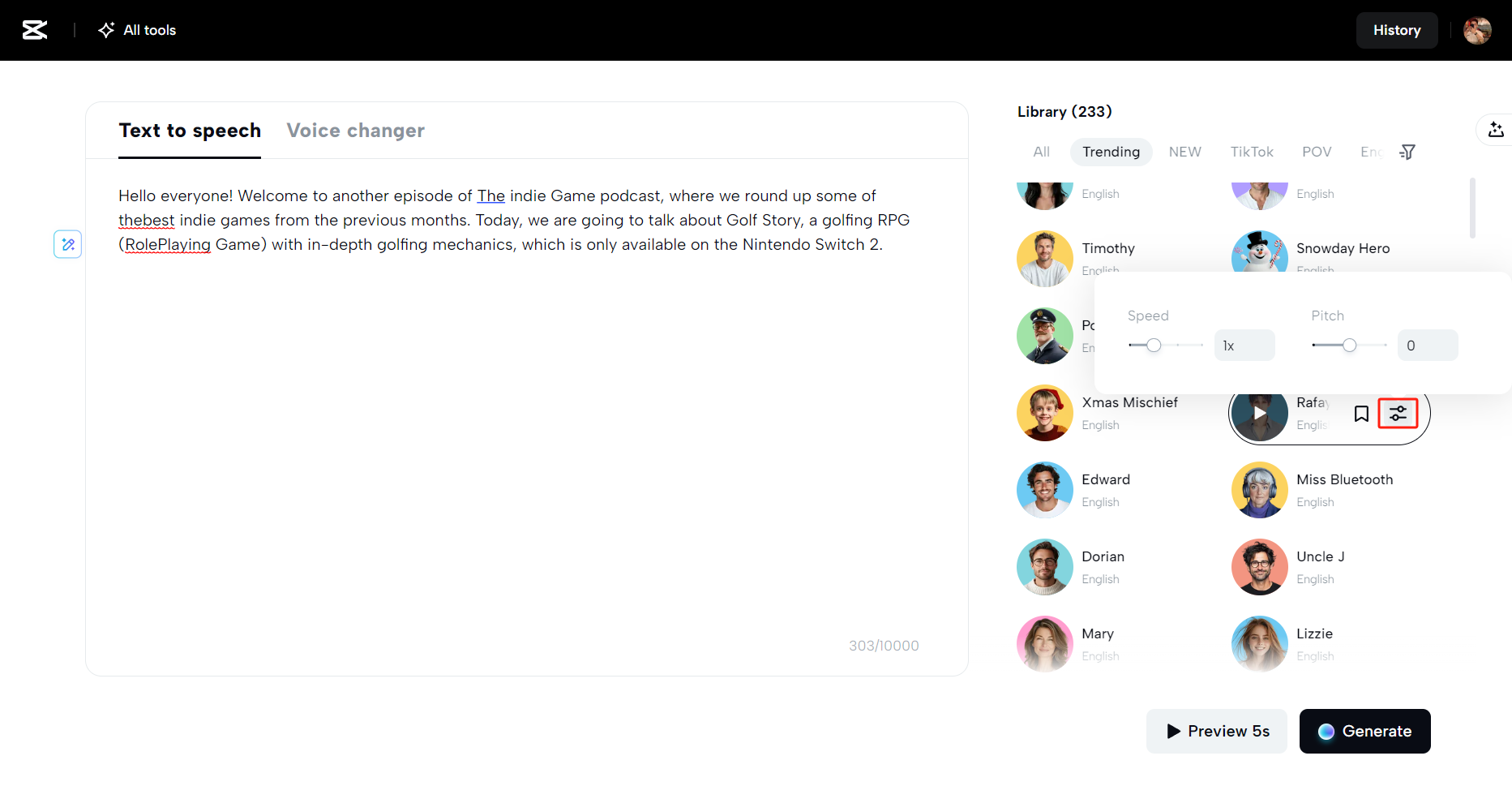The image size is (1512, 786).
Task: Play the selected Rafa voice sample
Action: pos(1260,414)
